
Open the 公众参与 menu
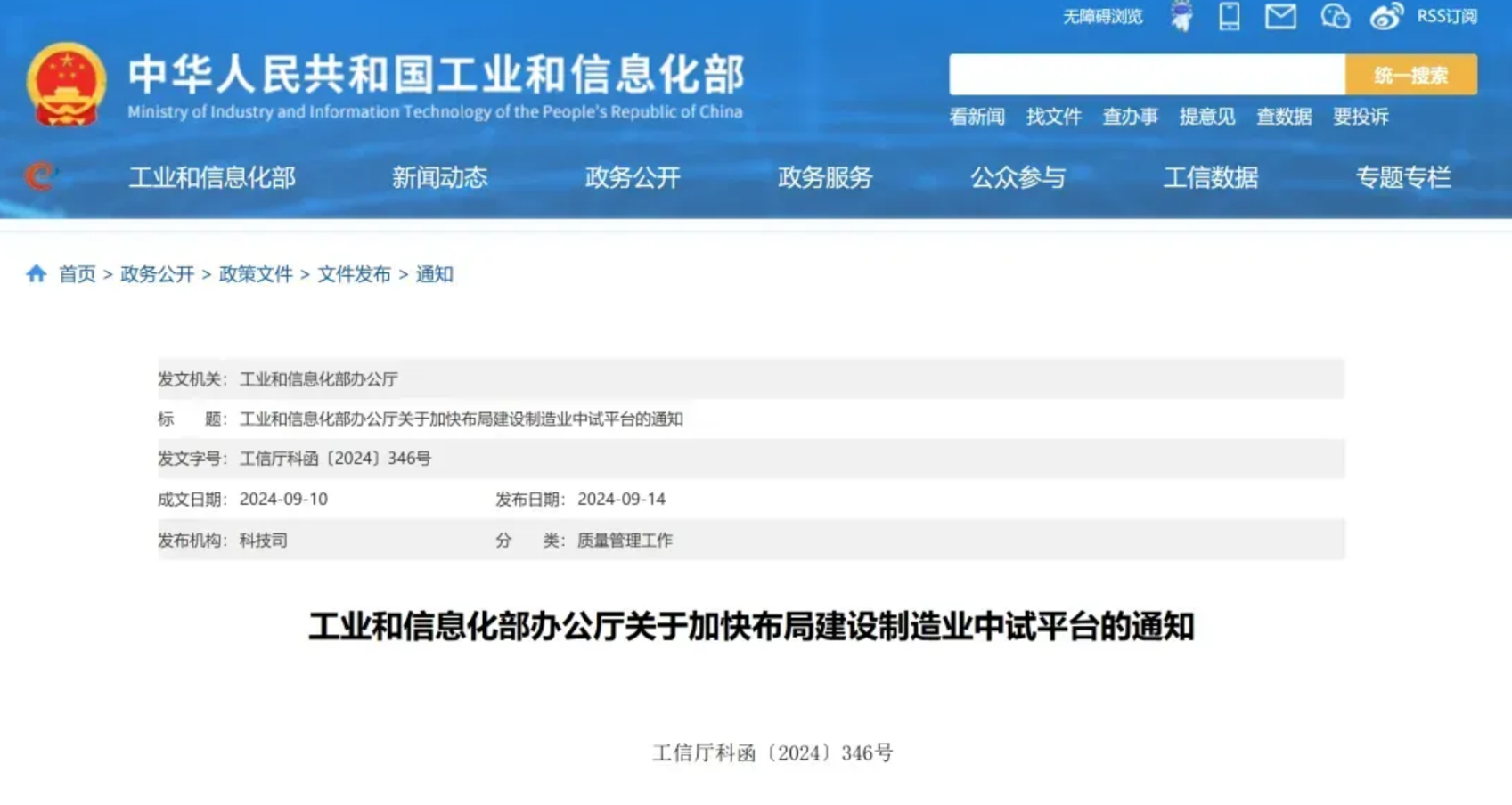pos(1018,177)
